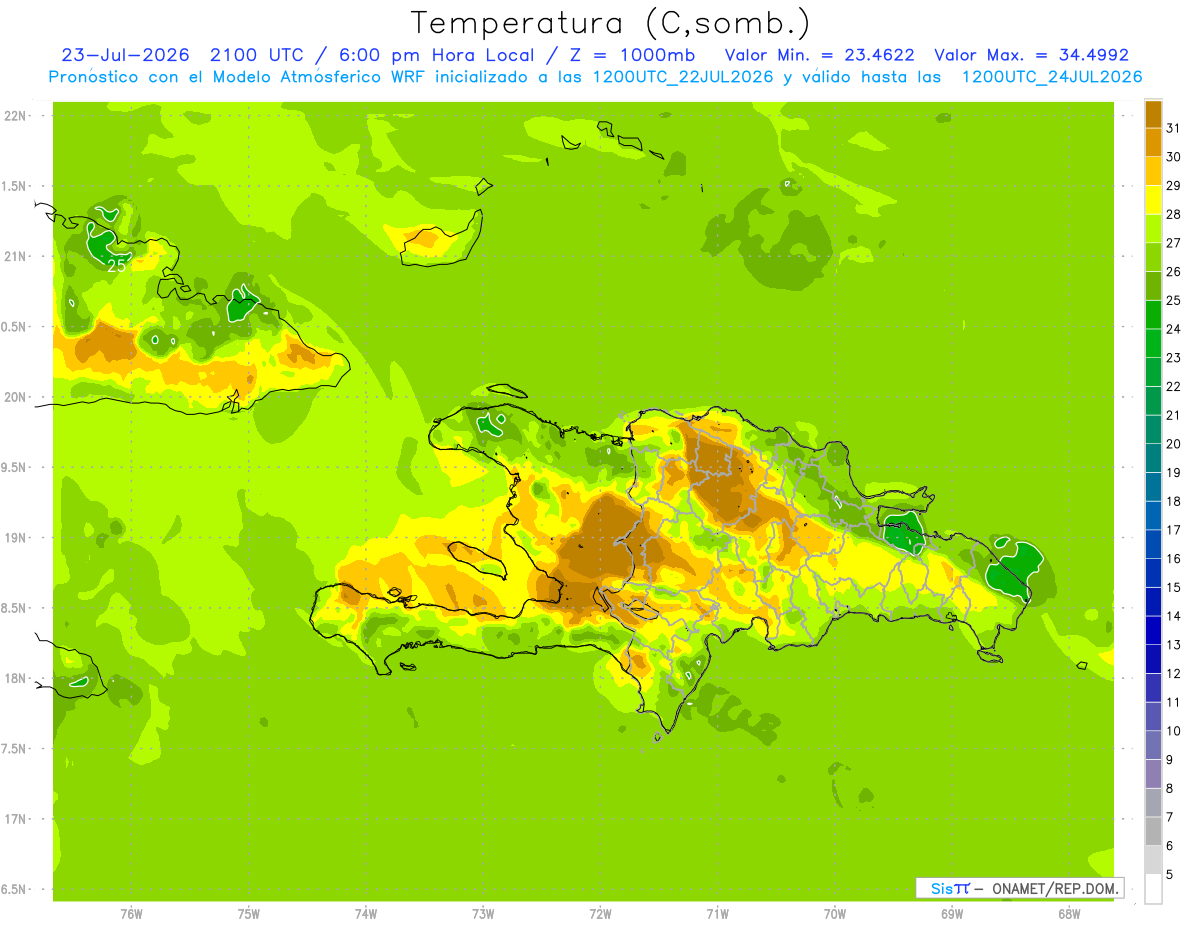
Task: Pick the legend swatch between 30 and 31
Action: coord(1153,143)
